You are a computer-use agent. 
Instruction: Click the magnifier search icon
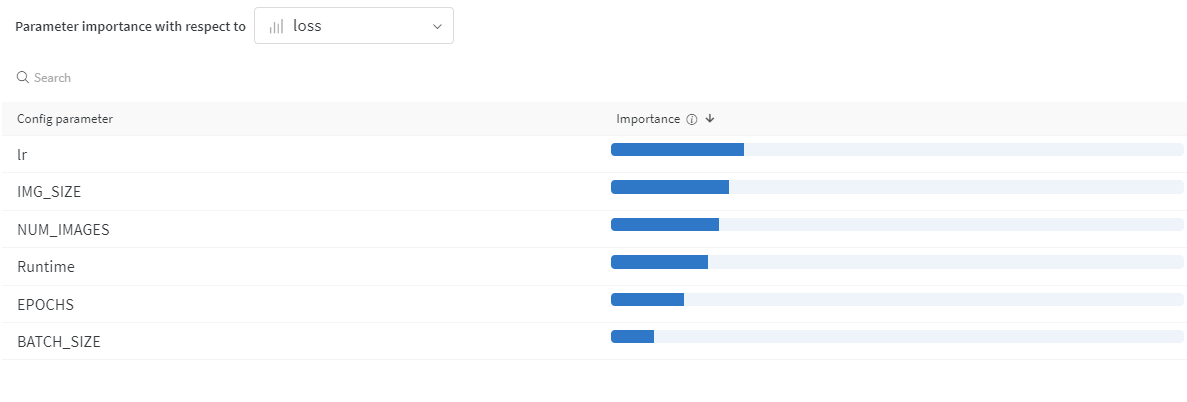23,78
